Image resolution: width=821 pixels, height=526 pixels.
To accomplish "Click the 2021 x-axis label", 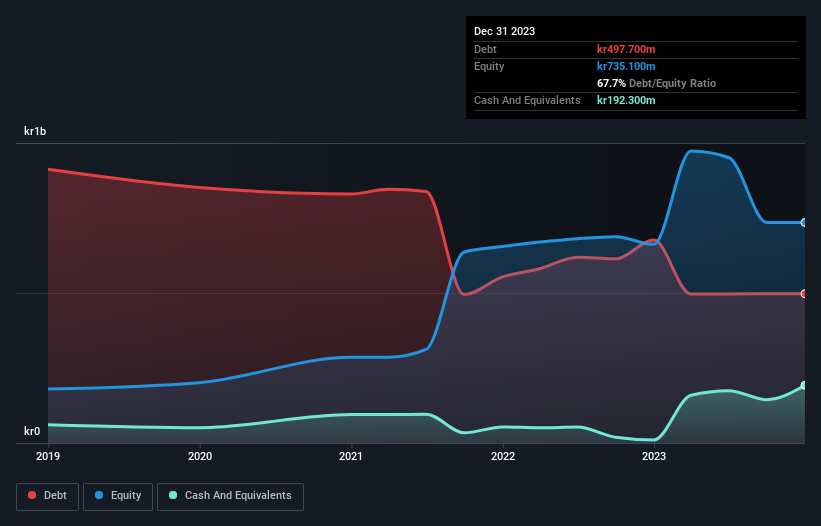I will [x=351, y=456].
